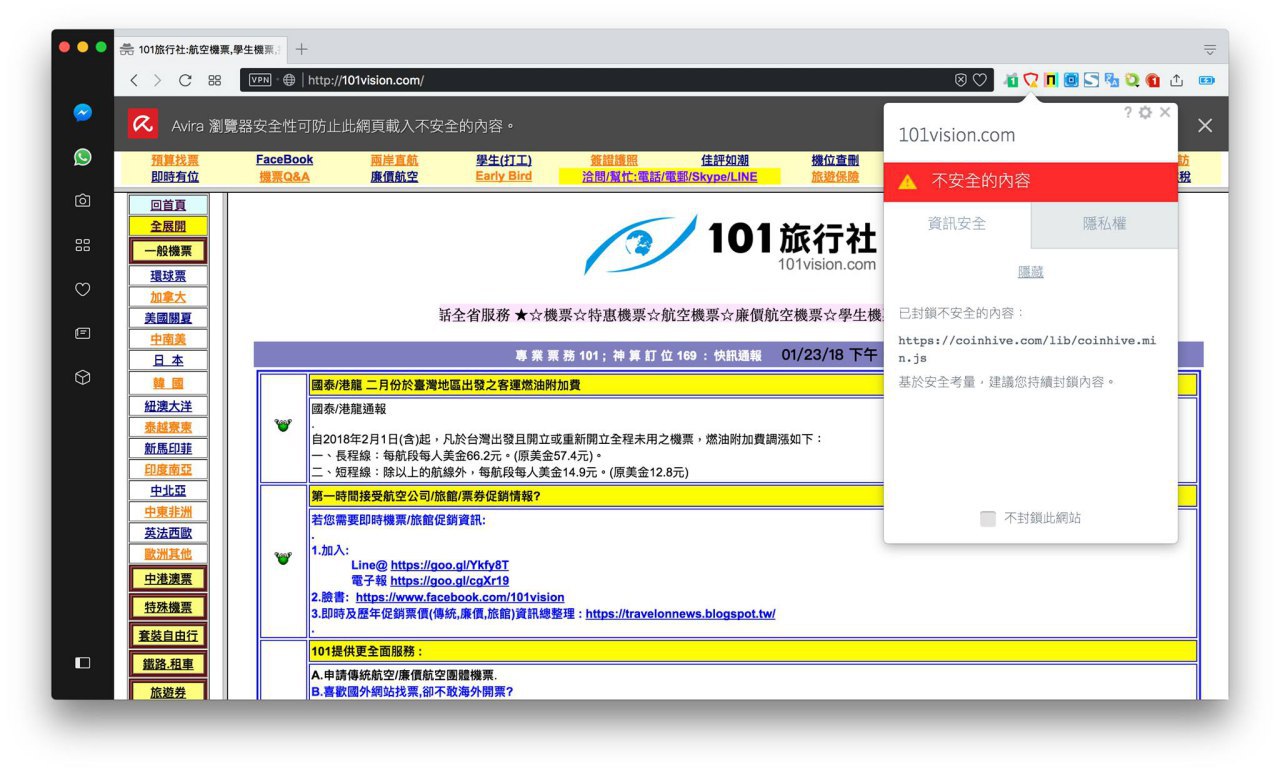Viewport: 1280px width, 773px height.
Task: Open the FaceBook link in top navigation
Action: click(x=284, y=160)
